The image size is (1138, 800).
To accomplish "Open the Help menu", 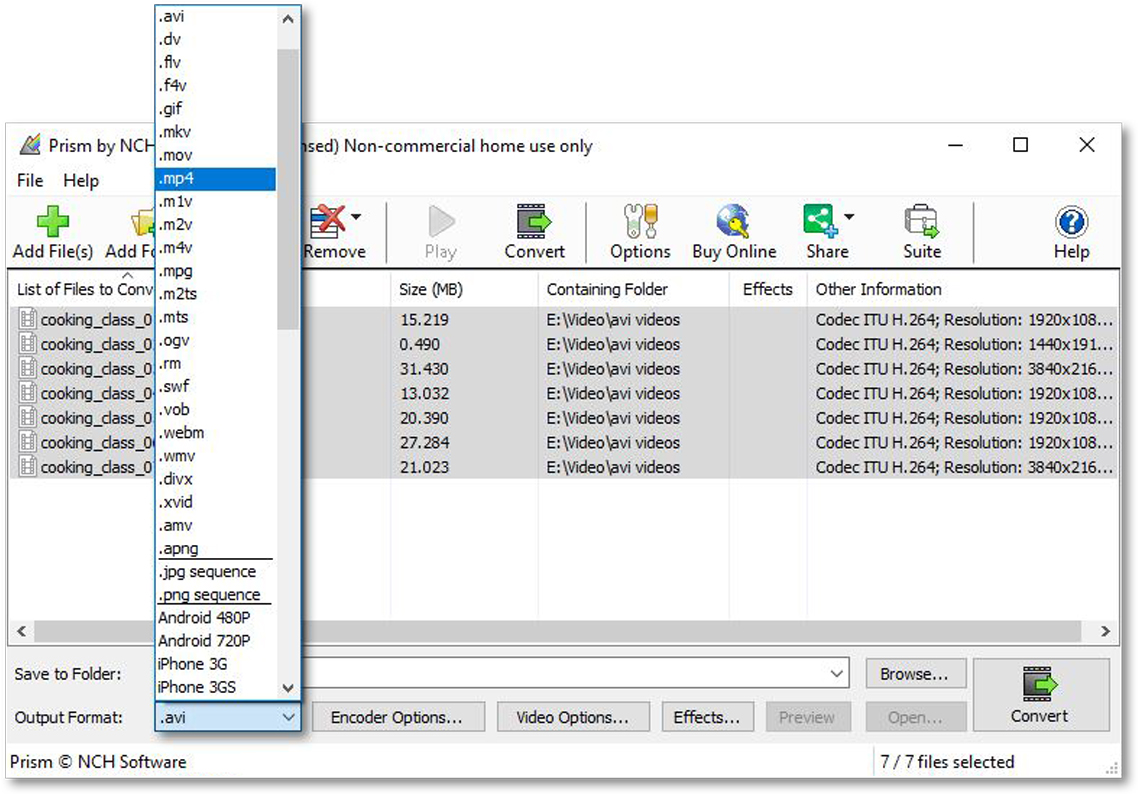I will click(x=81, y=181).
